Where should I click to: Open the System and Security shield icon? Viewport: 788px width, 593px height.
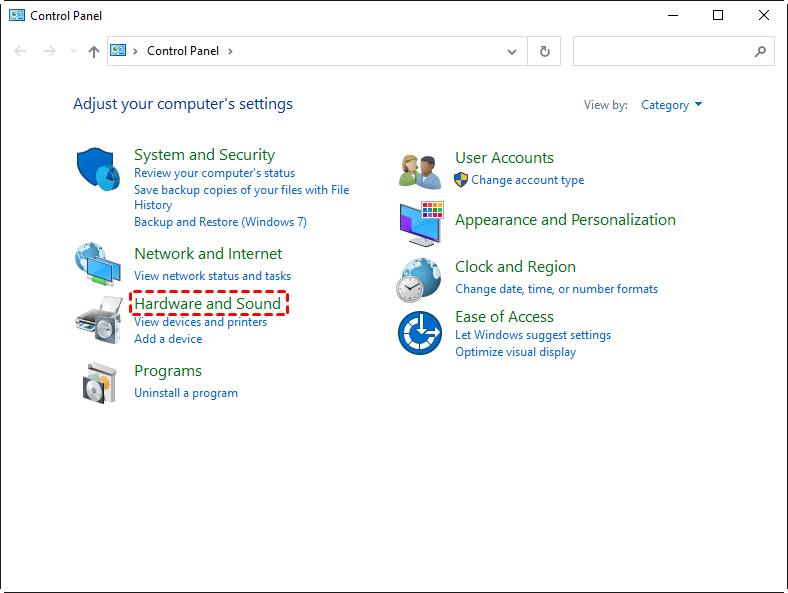coord(98,169)
